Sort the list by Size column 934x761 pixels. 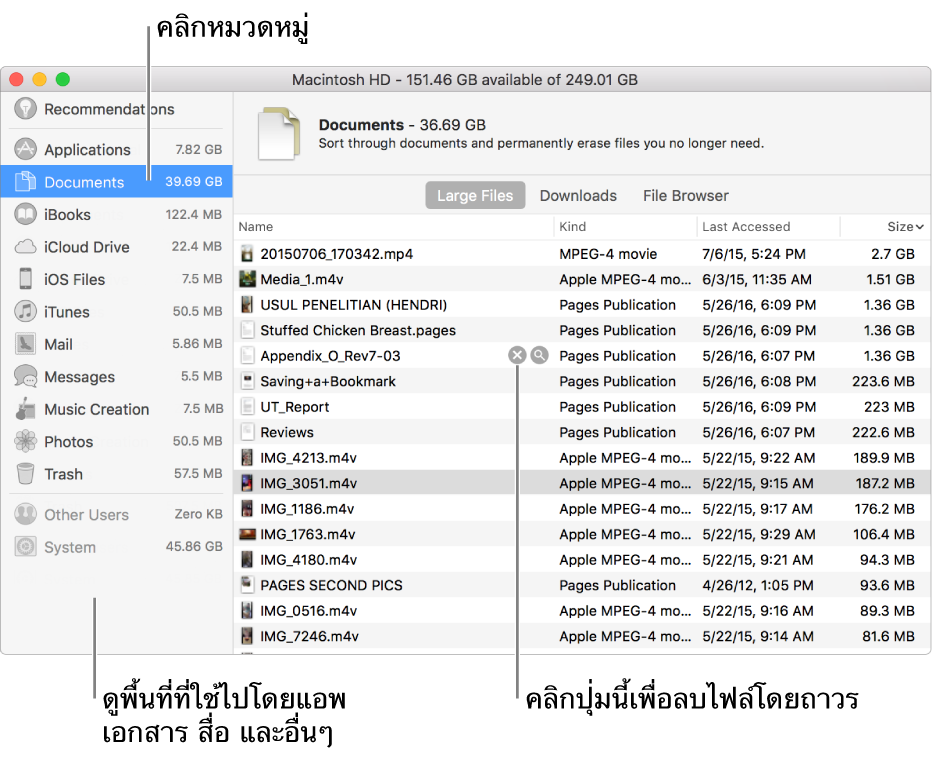(905, 226)
